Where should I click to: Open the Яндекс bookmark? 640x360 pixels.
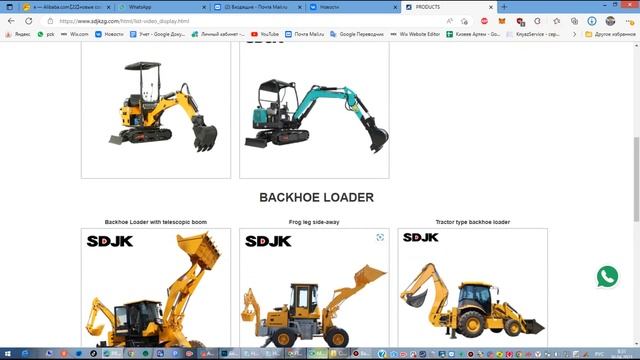tap(18, 34)
